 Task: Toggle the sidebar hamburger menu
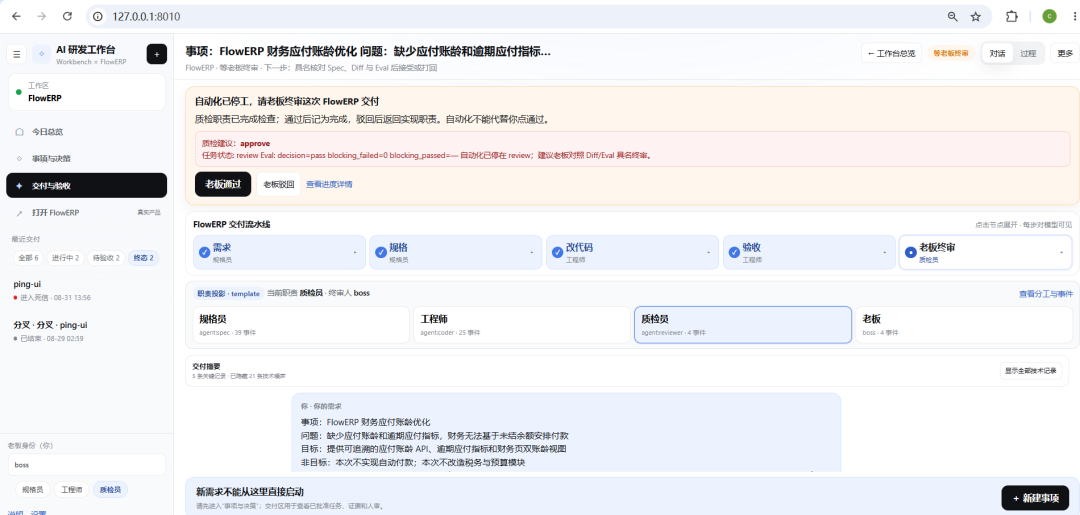17,54
